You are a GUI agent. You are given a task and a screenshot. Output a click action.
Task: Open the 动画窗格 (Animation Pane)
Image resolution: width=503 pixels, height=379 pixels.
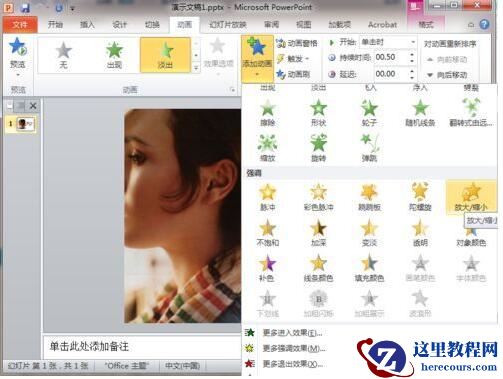297,43
